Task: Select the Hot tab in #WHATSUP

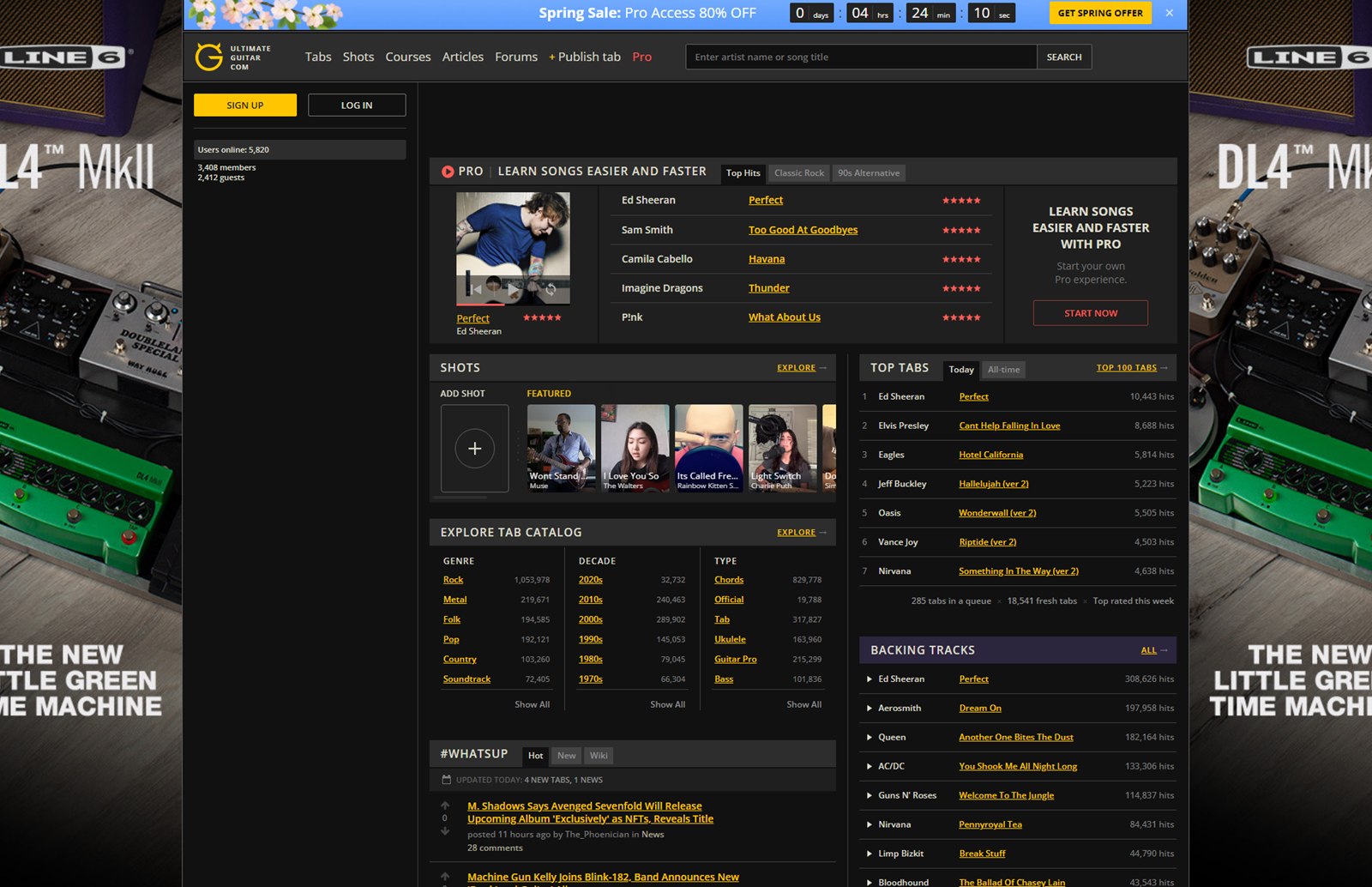Action: [x=536, y=756]
